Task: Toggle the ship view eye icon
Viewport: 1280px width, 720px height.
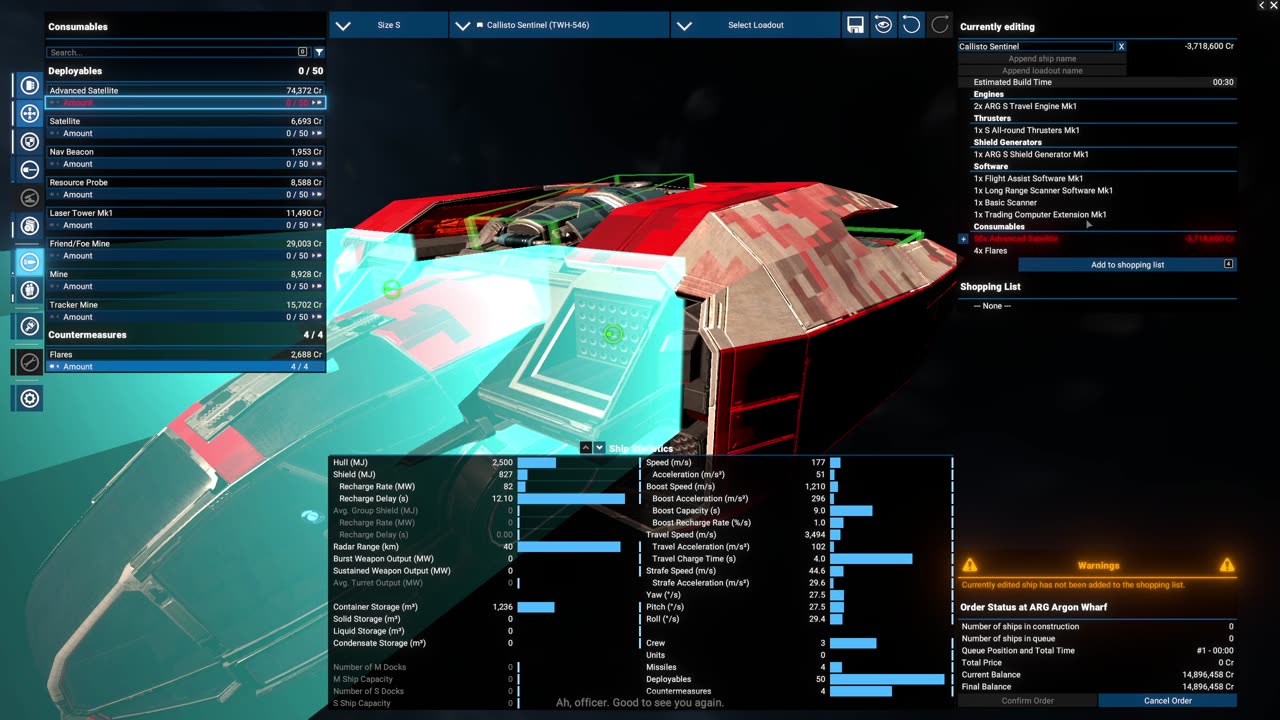Action: click(883, 25)
